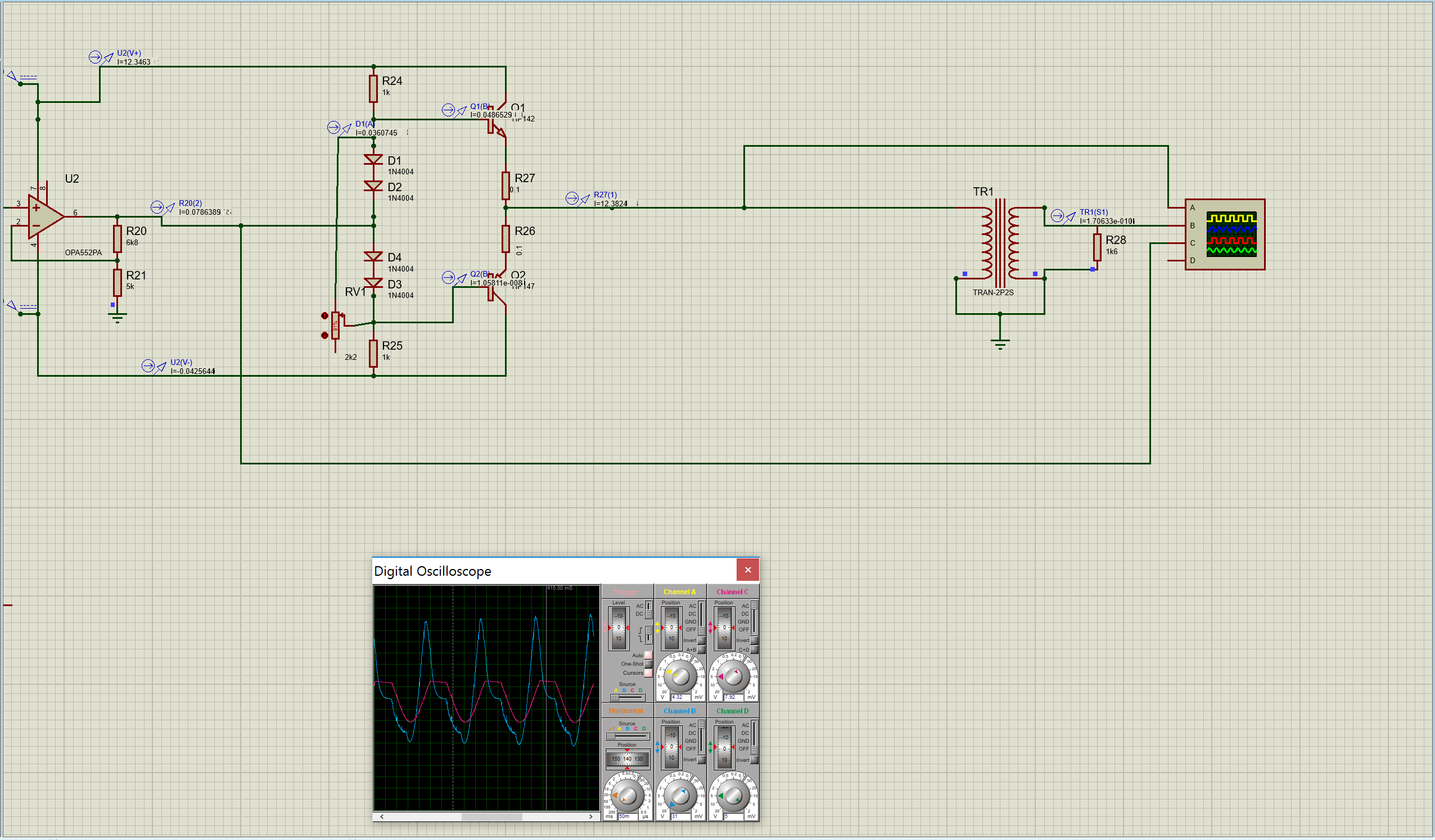Screen dimensions: 1435x840
Task: Toggle the C+D sum button
Action: tap(755, 650)
